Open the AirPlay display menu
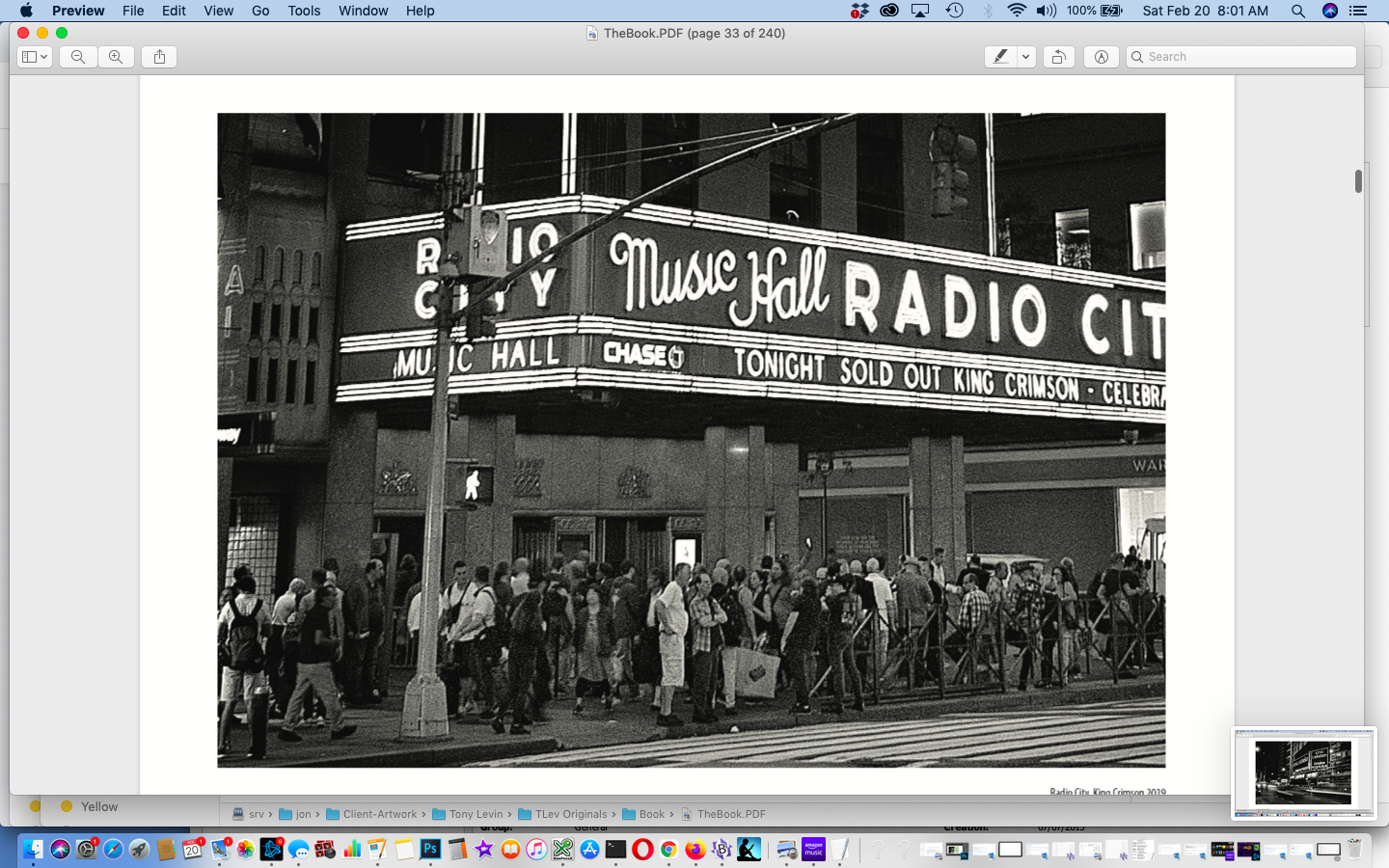The width and height of the screenshot is (1389, 868). click(x=920, y=11)
